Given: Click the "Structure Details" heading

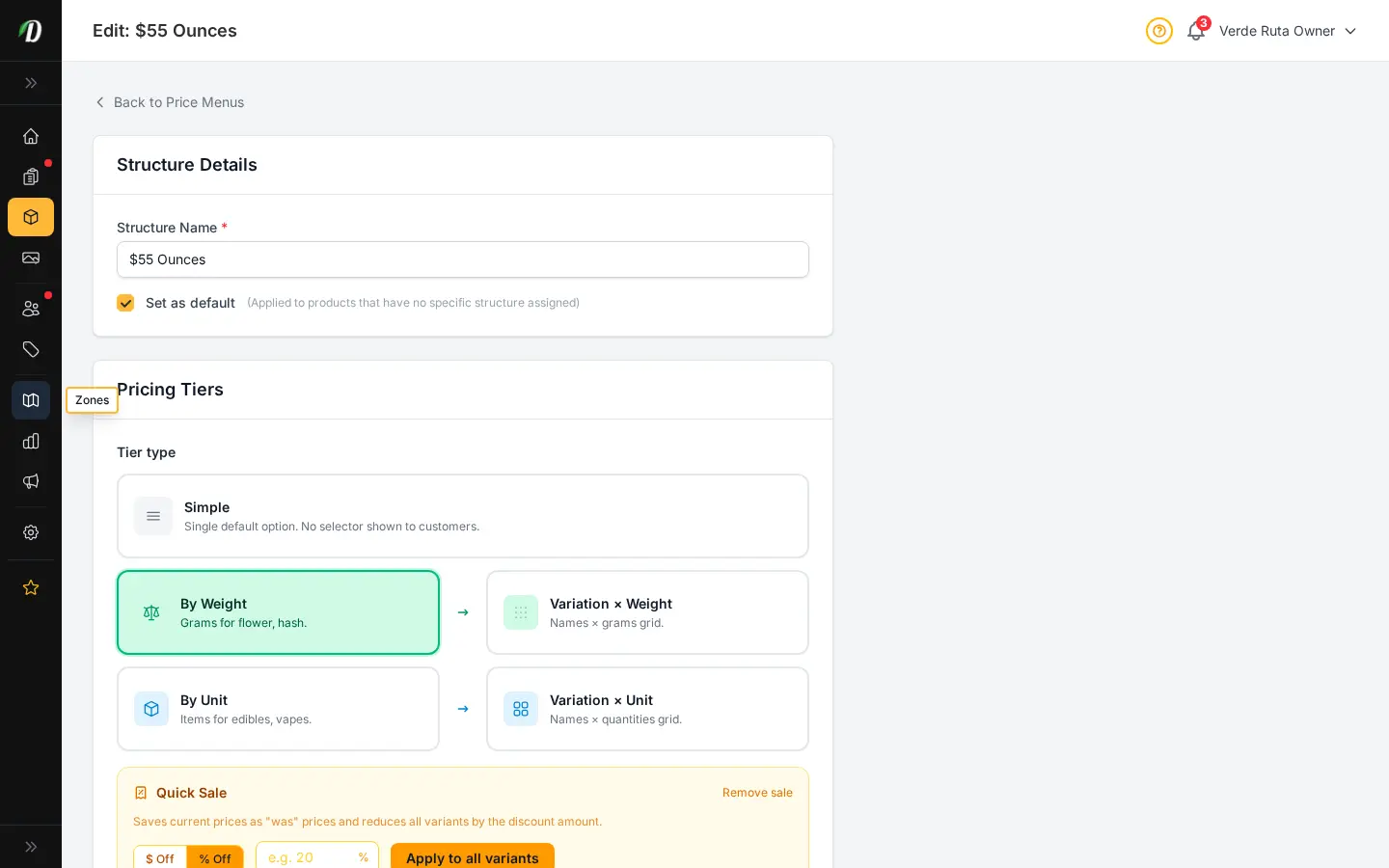Looking at the screenshot, I should click(187, 165).
